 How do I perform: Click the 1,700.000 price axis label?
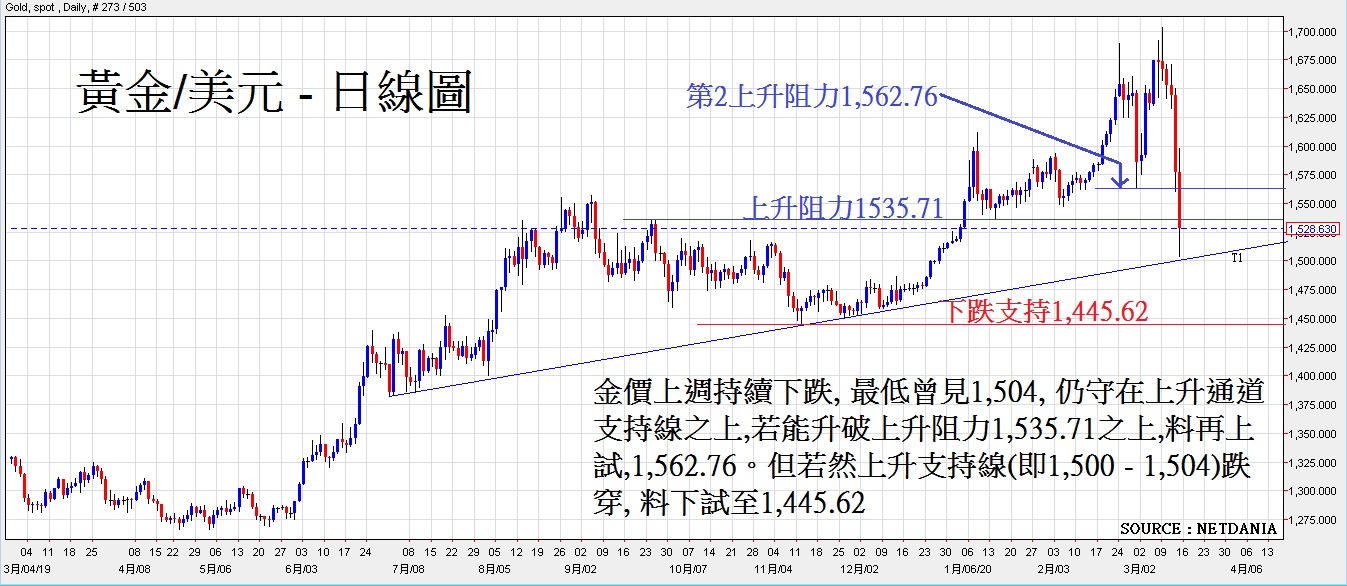click(1313, 32)
